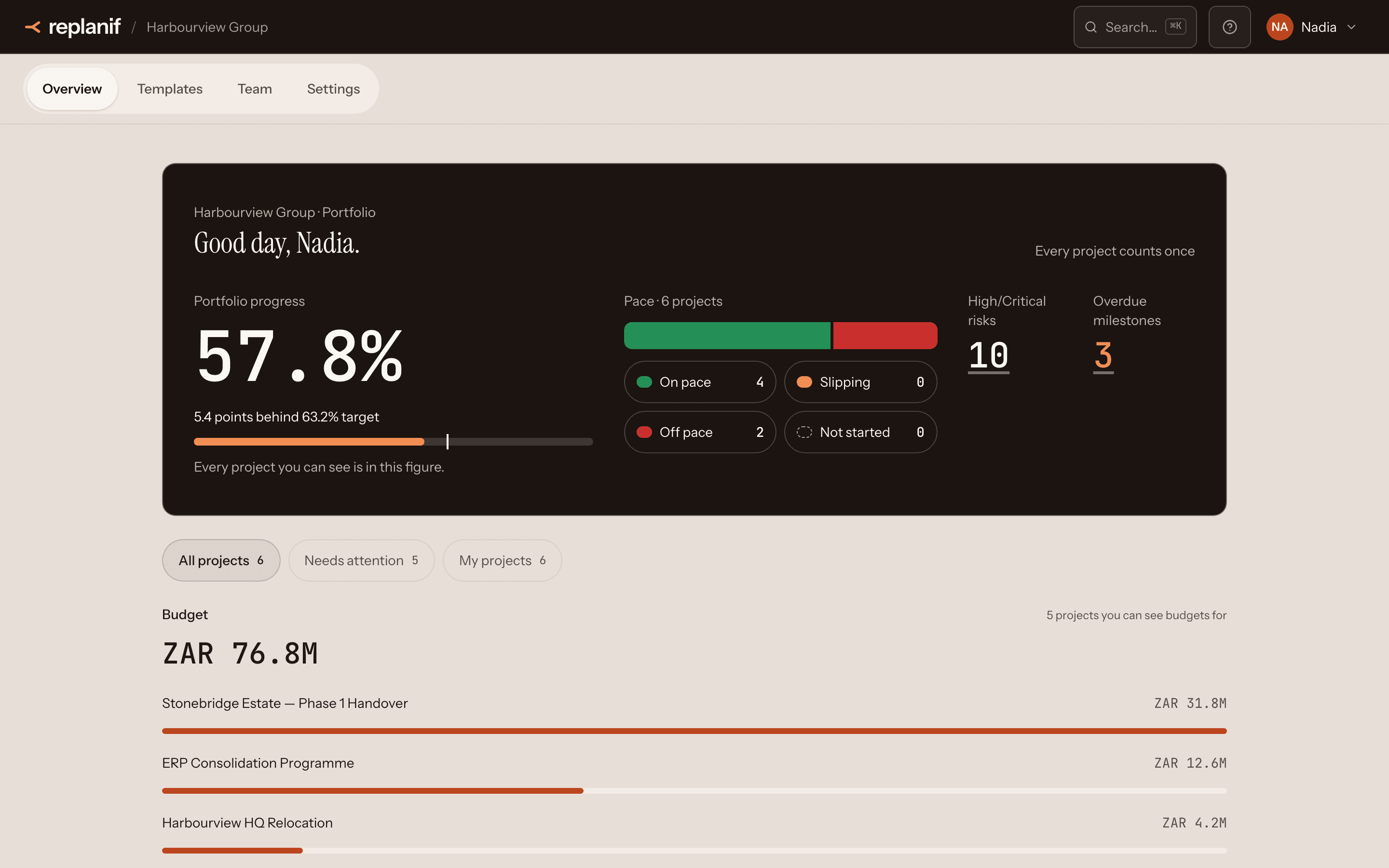The image size is (1389, 868).
Task: Click the dashed Not started circle icon
Action: 804,432
